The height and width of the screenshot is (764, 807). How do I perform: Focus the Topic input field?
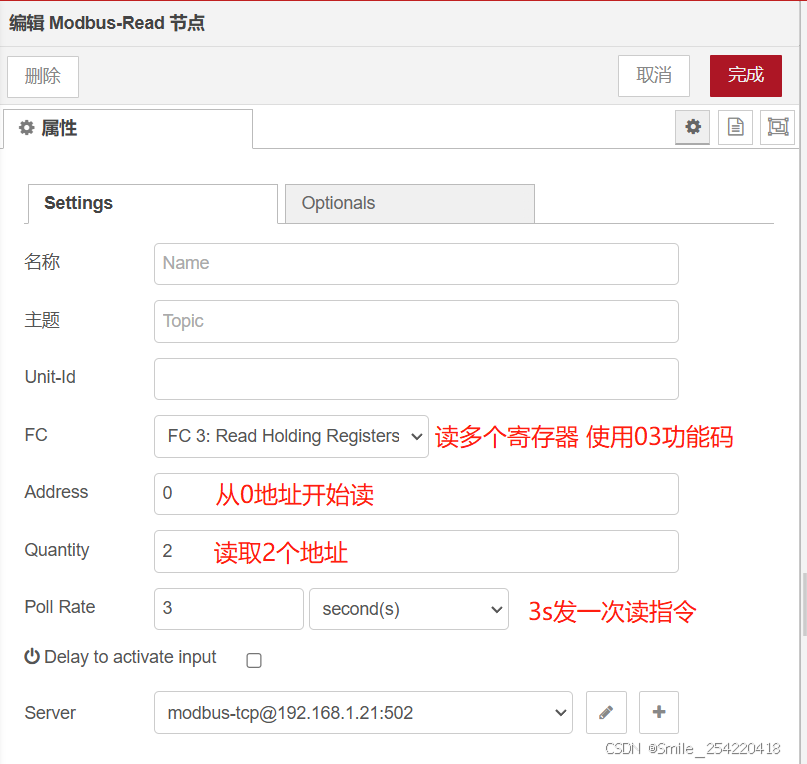pos(416,321)
